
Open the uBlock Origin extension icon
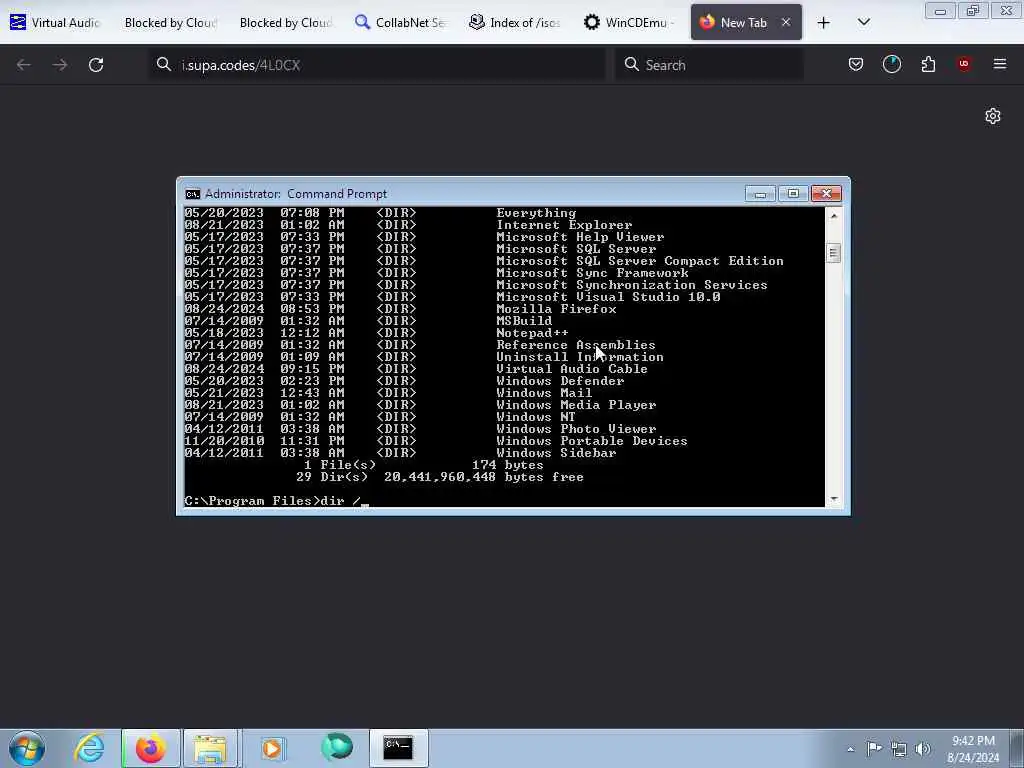click(964, 64)
